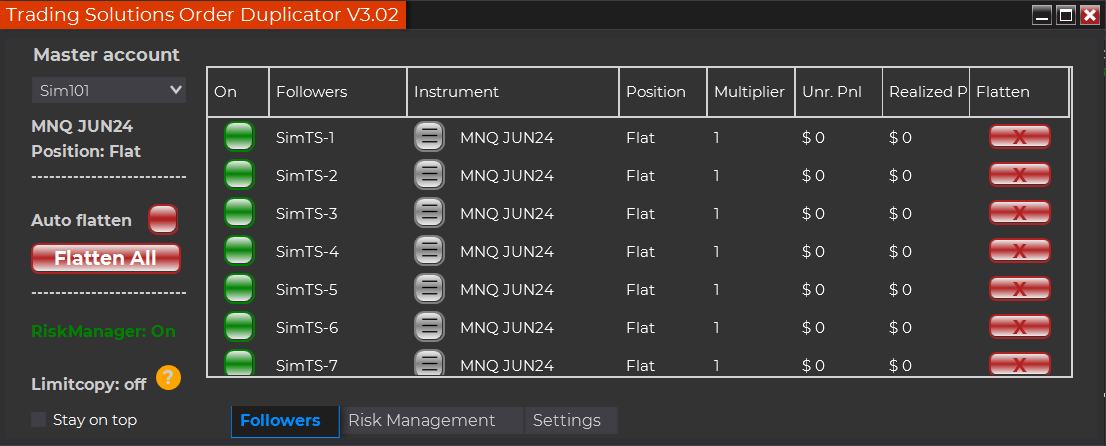Flatten the SimTS-4 follower position

tap(1019, 251)
